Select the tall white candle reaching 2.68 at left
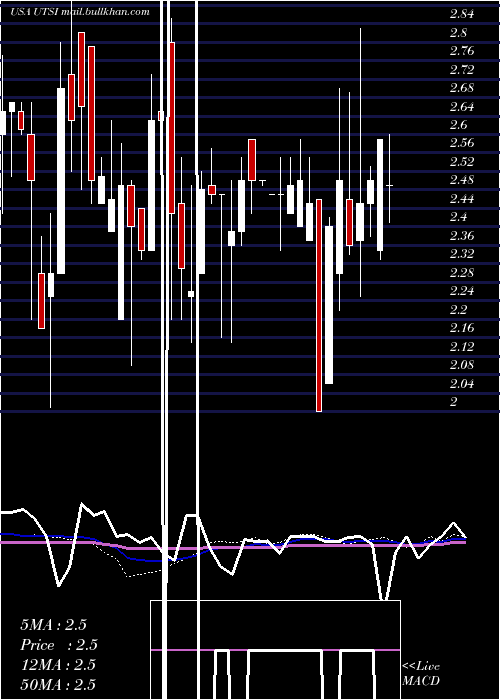 point(61,181)
